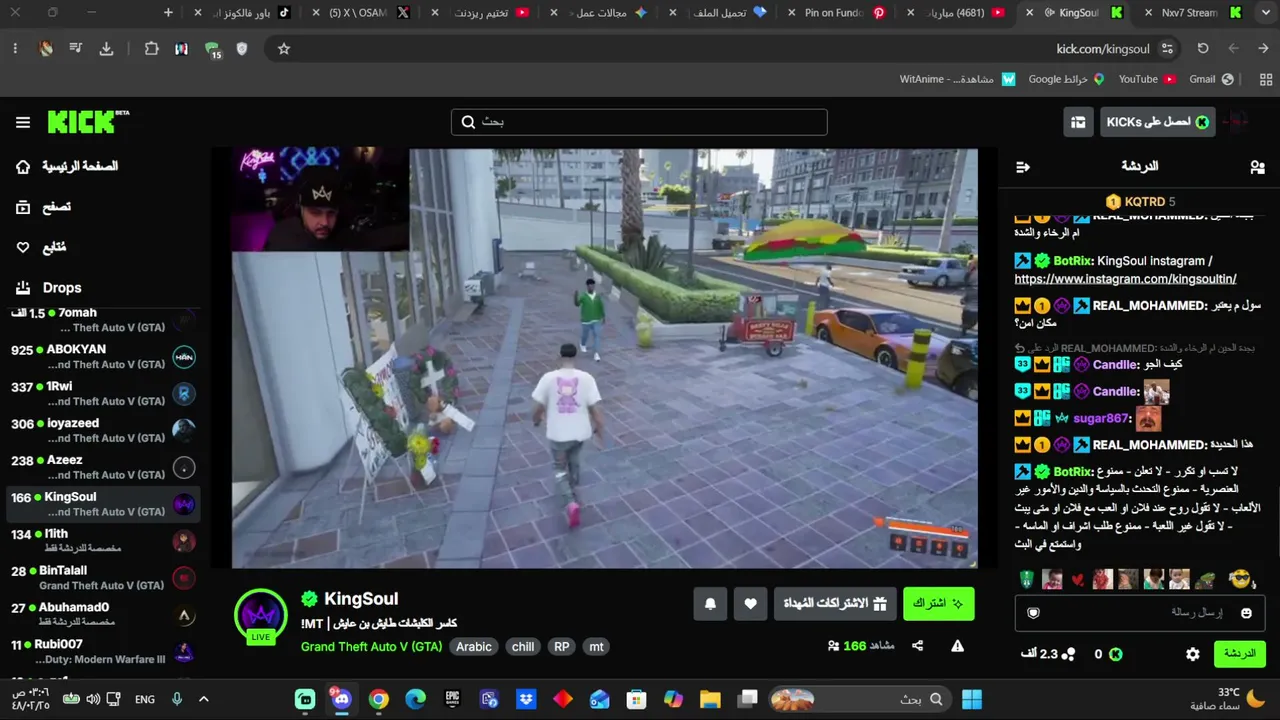Collapse the chat panel with arrow icon

click(x=1023, y=167)
